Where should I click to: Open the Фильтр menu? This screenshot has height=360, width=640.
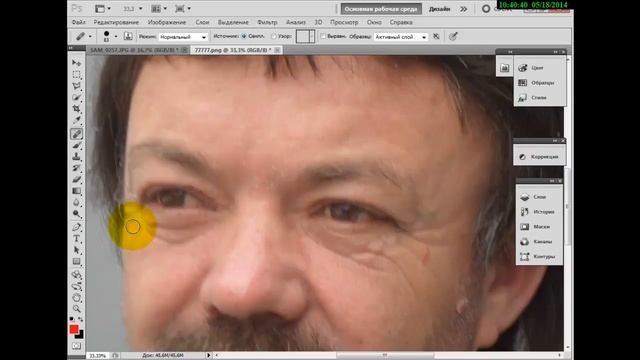pyautogui.click(x=267, y=22)
